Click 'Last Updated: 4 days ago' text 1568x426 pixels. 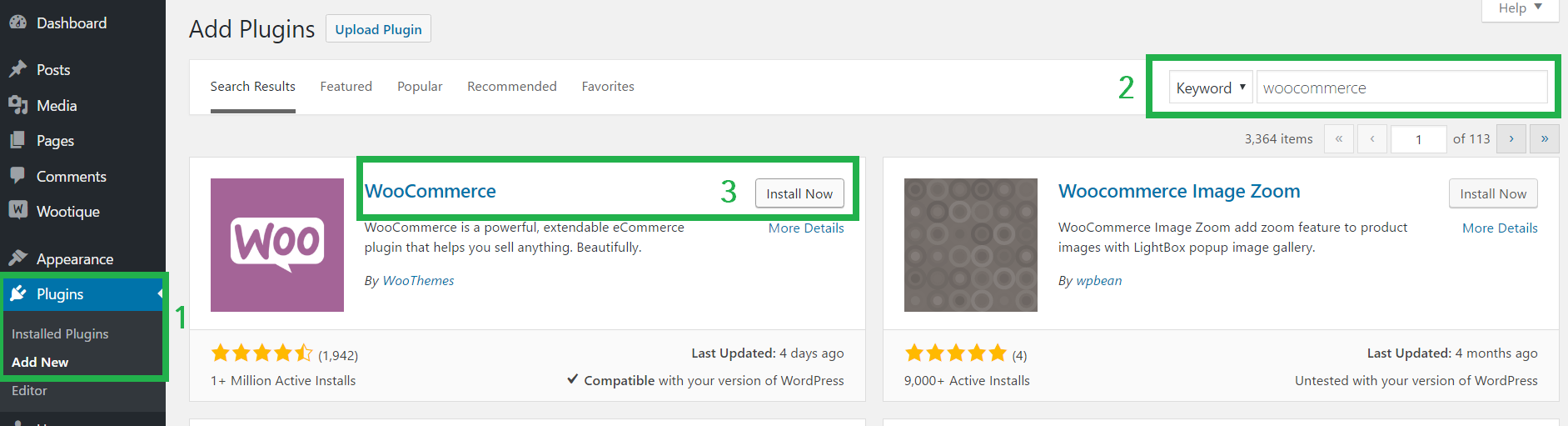tap(768, 353)
